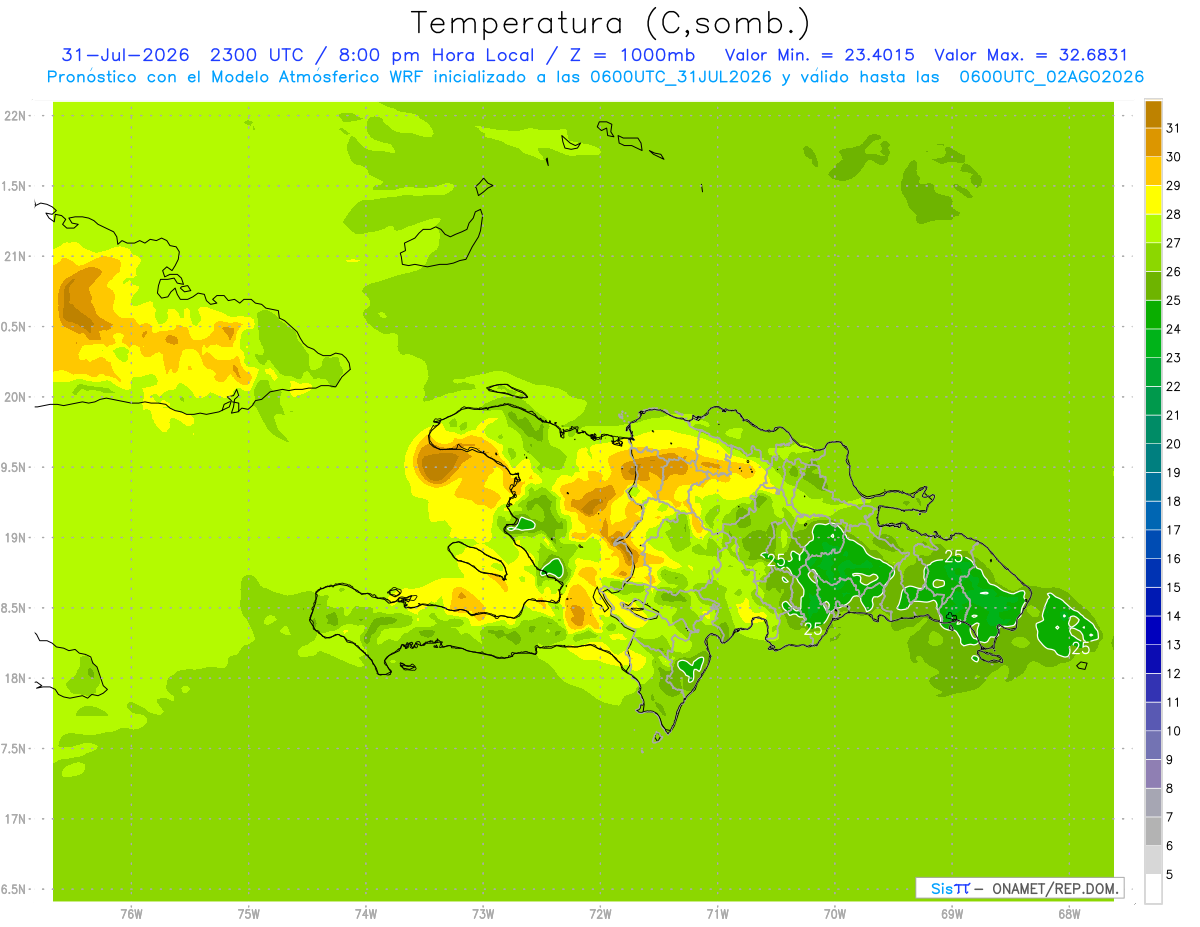The width and height of the screenshot is (1200, 927).
Task: Click the "69W" longitude axis label
Action: tap(952, 914)
